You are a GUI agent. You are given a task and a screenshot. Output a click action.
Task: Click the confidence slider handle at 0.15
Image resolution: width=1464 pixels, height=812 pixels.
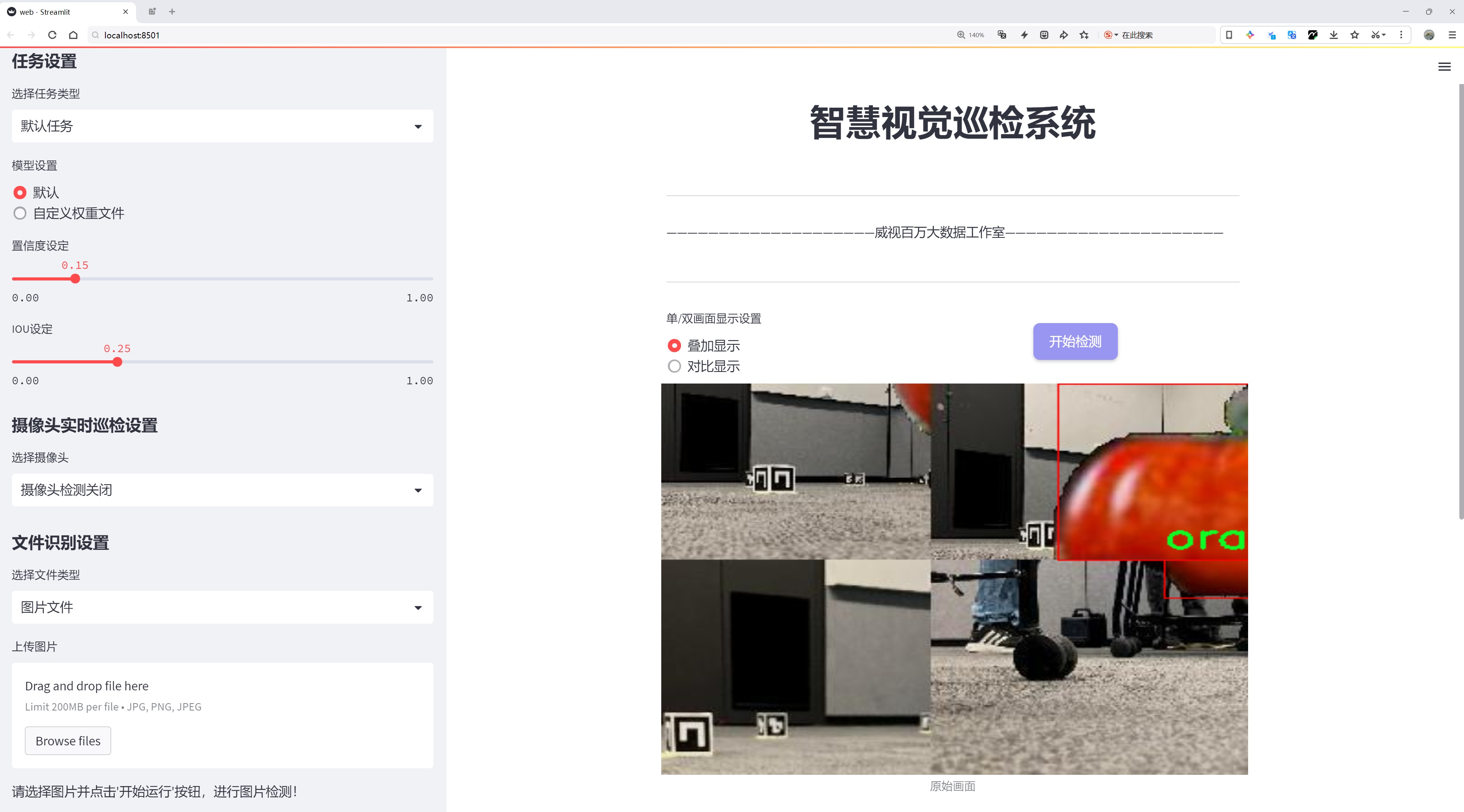point(75,279)
